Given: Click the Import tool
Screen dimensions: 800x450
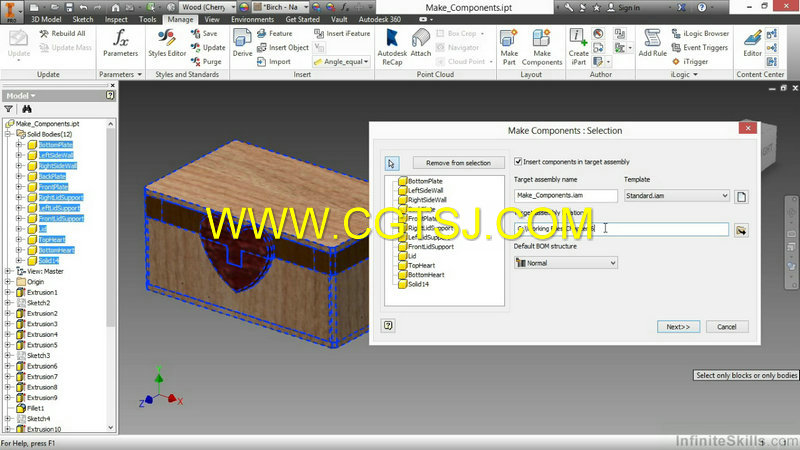Looking at the screenshot, I should [273, 61].
